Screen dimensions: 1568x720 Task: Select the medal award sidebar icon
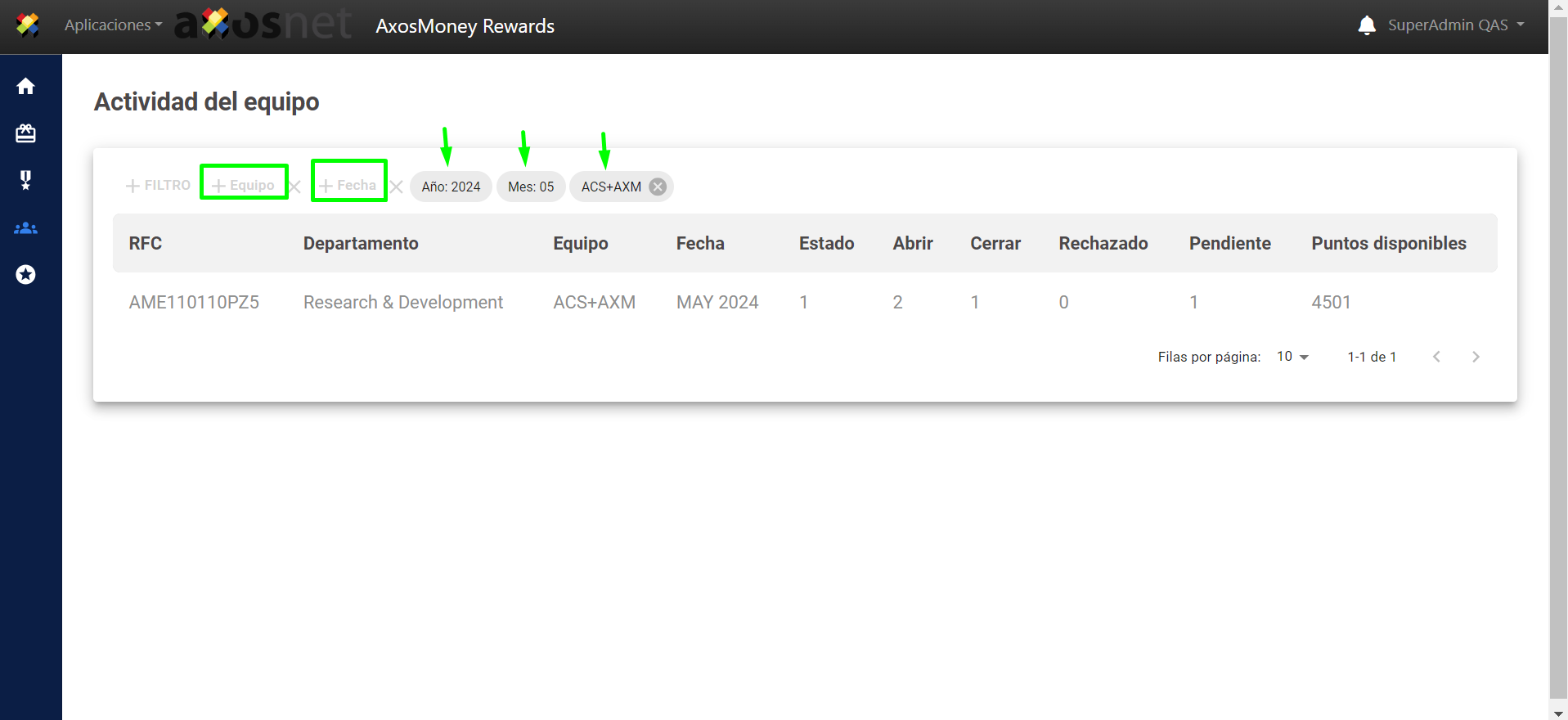(x=26, y=180)
